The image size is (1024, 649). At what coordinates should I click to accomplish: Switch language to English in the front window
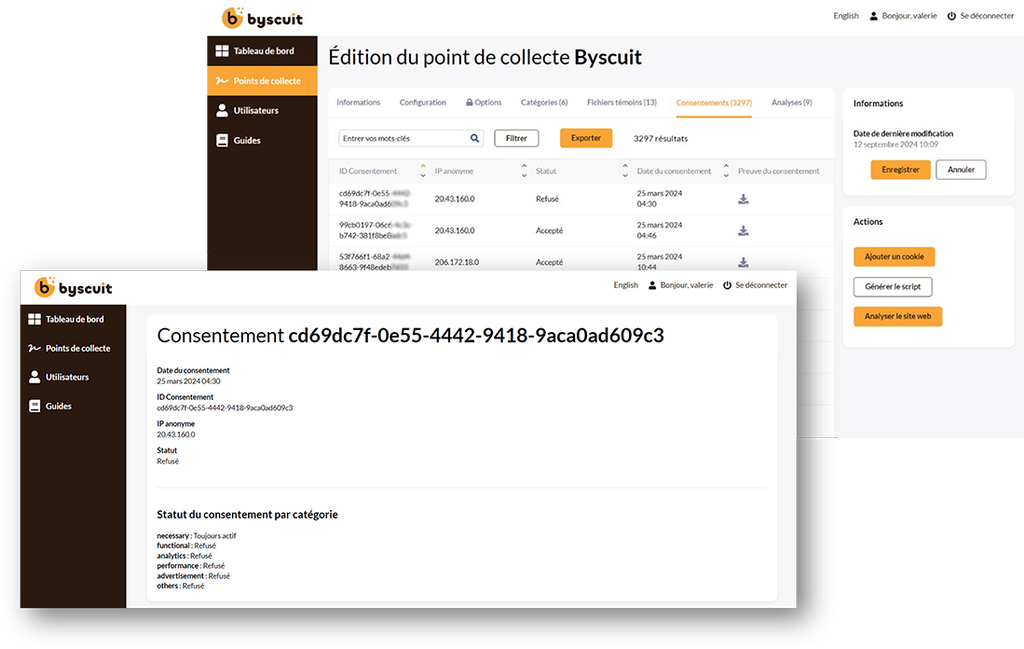[626, 285]
